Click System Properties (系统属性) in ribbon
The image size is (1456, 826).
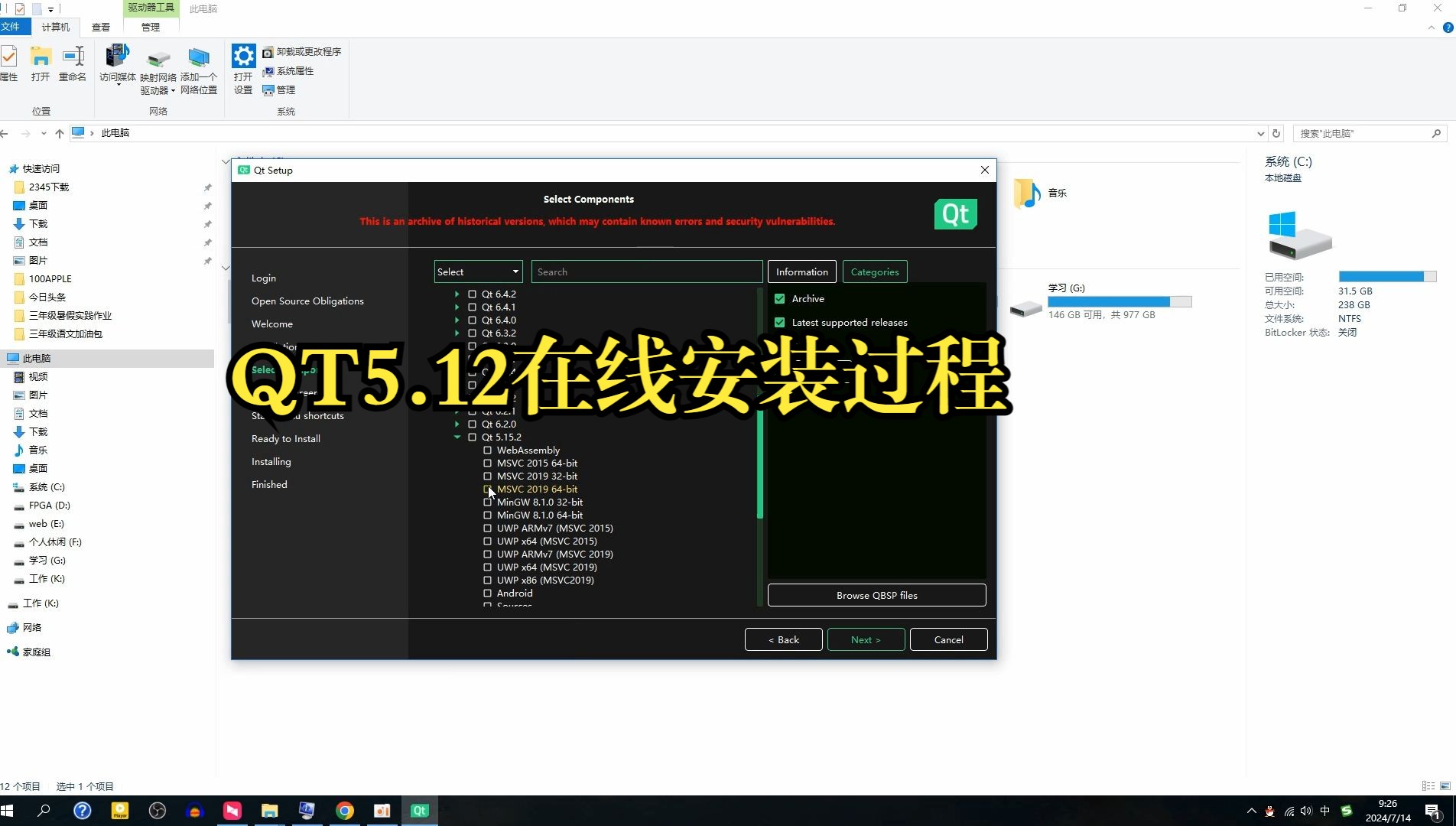tap(288, 71)
